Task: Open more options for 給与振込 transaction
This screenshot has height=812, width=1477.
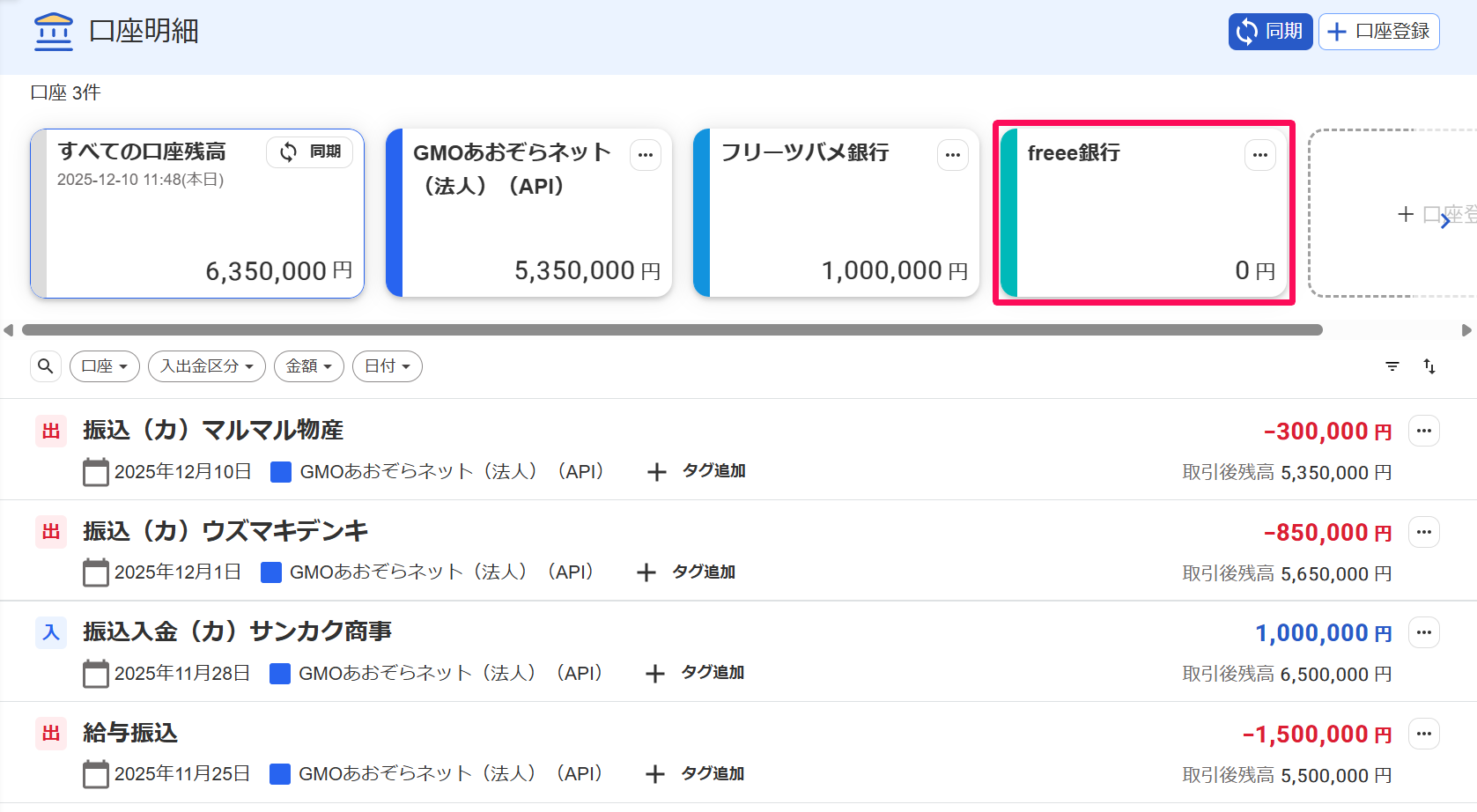Action: click(1424, 734)
